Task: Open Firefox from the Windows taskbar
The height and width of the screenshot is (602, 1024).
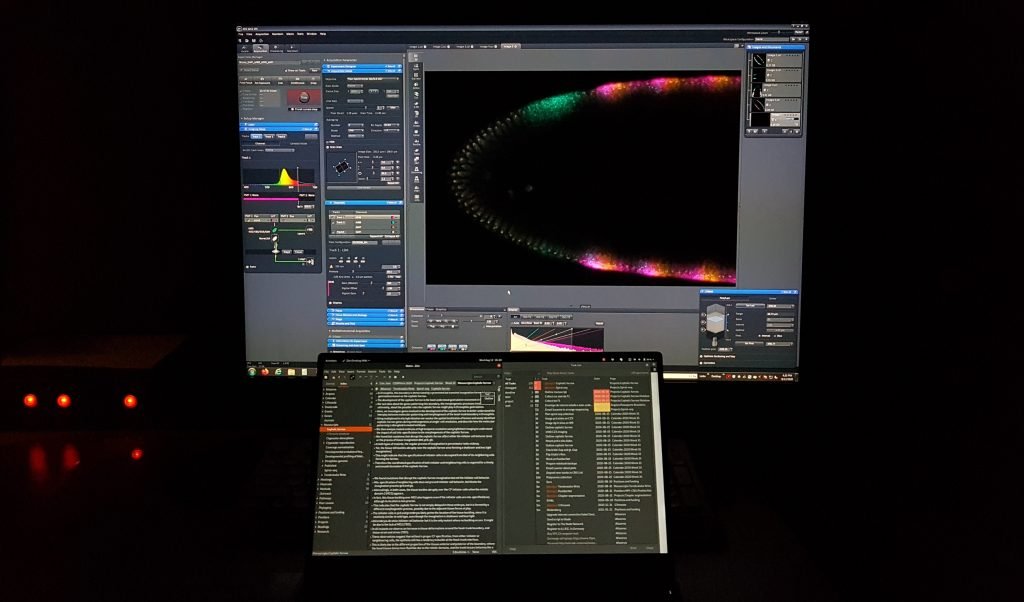Action: coord(265,372)
